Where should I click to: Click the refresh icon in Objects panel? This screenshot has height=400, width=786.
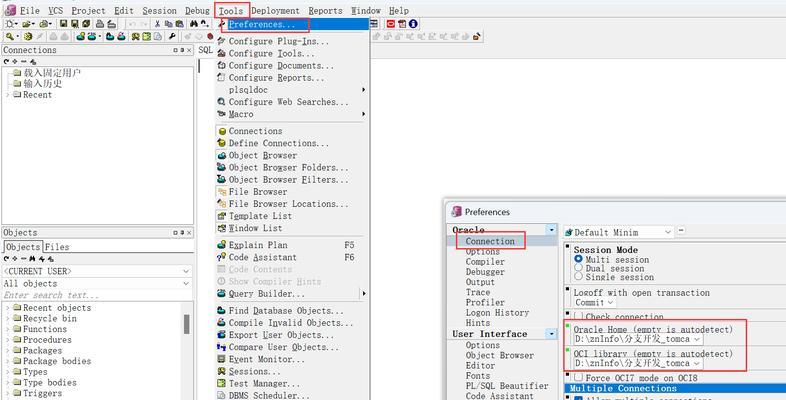click(7, 259)
